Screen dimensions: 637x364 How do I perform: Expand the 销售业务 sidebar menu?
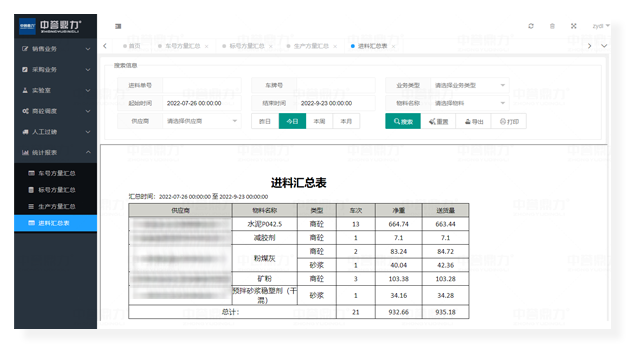tap(56, 49)
